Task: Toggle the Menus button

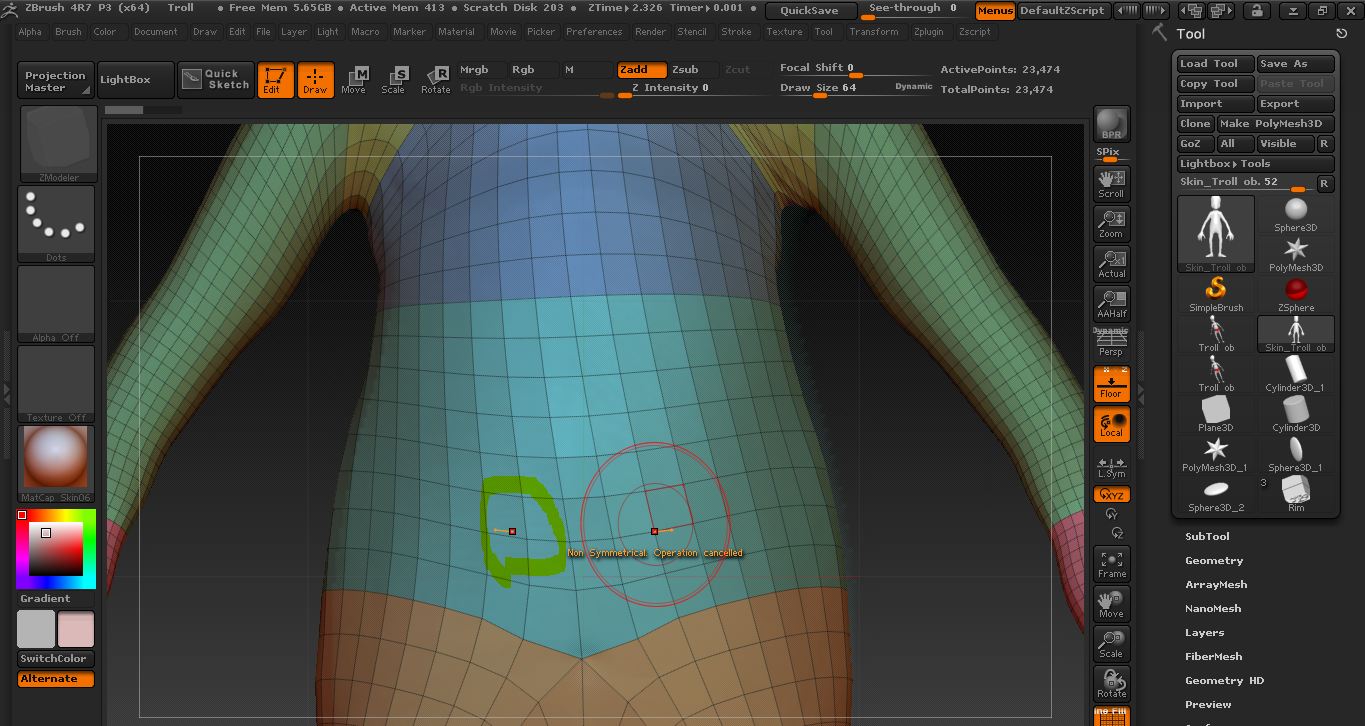Action: [x=995, y=11]
